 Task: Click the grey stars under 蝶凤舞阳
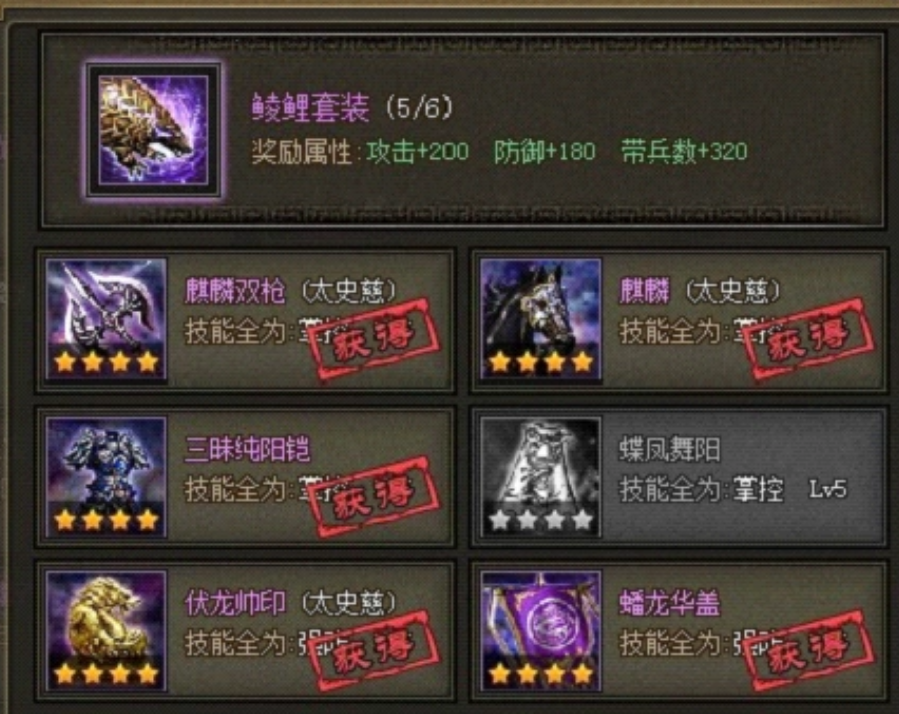click(x=541, y=520)
